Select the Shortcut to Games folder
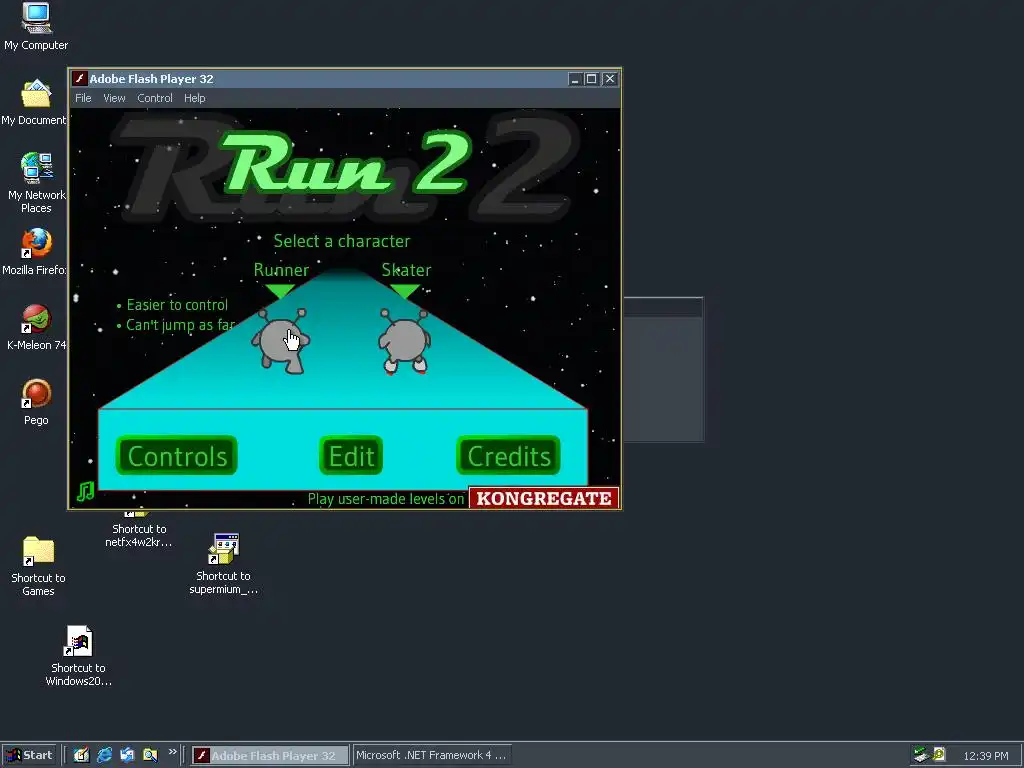Image resolution: width=1024 pixels, height=768 pixels. pyautogui.click(x=38, y=566)
